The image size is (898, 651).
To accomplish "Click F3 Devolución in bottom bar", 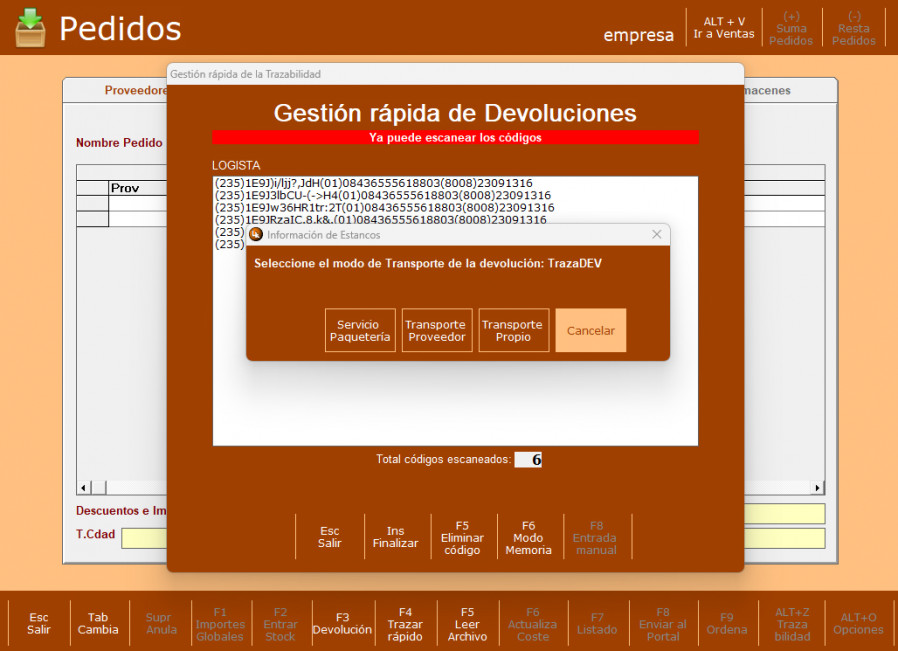I will tap(342, 623).
